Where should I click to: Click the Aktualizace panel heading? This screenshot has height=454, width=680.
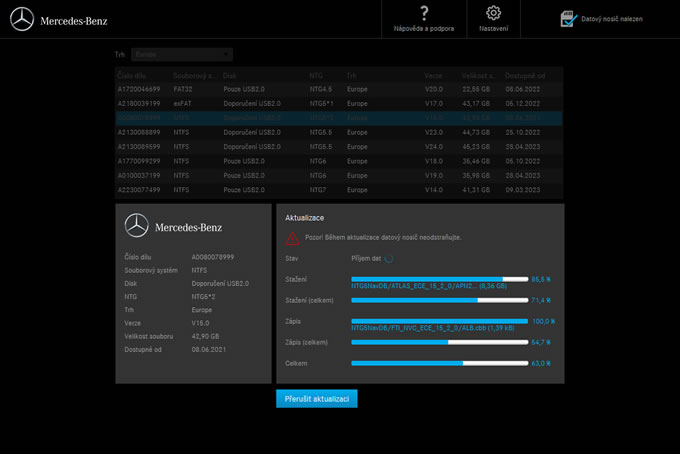(x=304, y=218)
